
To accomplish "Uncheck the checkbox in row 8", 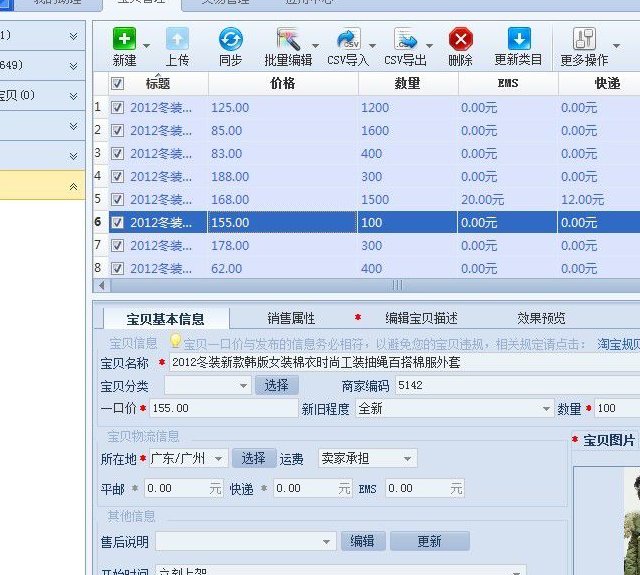I will [117, 268].
